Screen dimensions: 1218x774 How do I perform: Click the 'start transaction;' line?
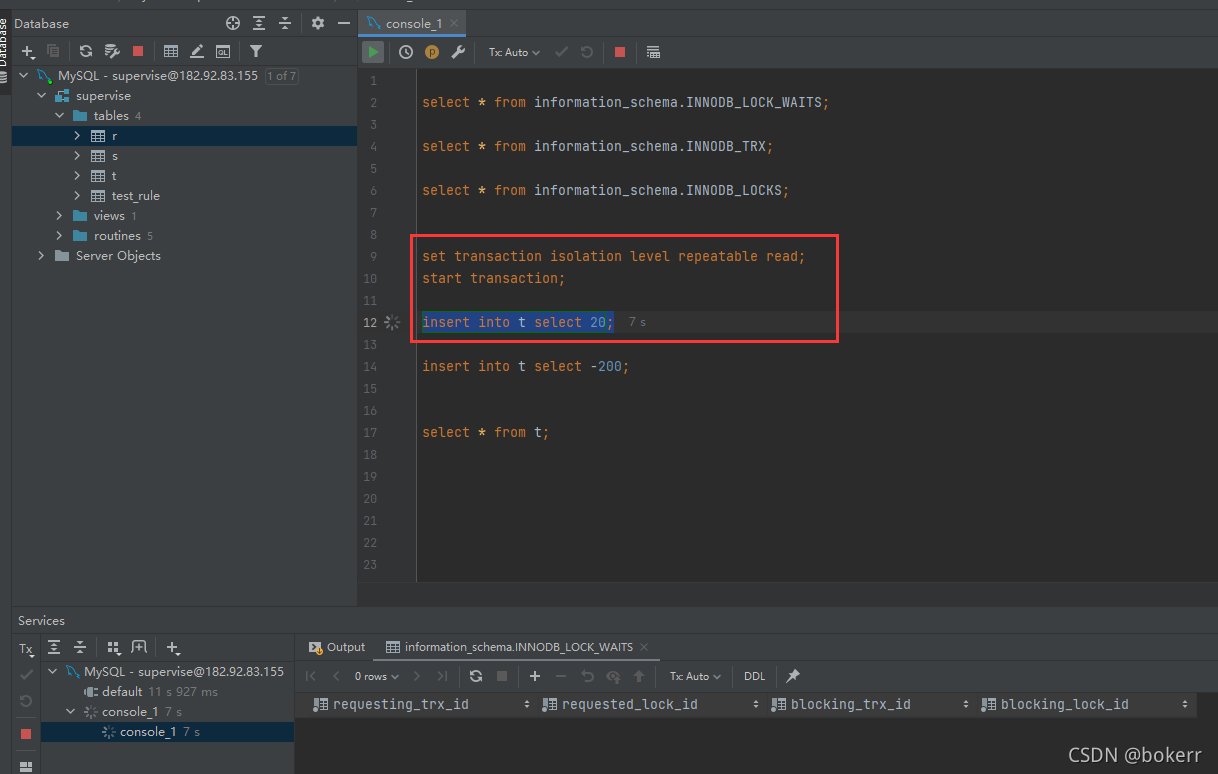pyautogui.click(x=494, y=278)
